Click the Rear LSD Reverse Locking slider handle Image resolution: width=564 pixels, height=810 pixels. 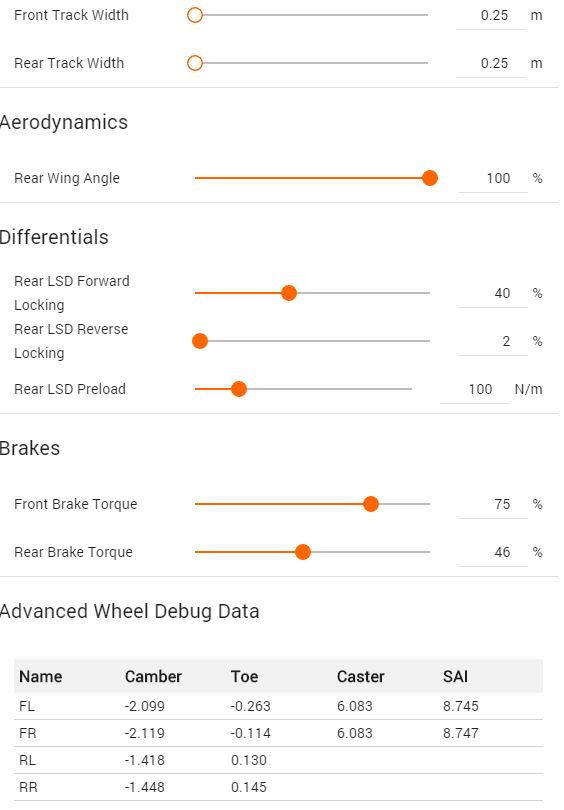(200, 341)
